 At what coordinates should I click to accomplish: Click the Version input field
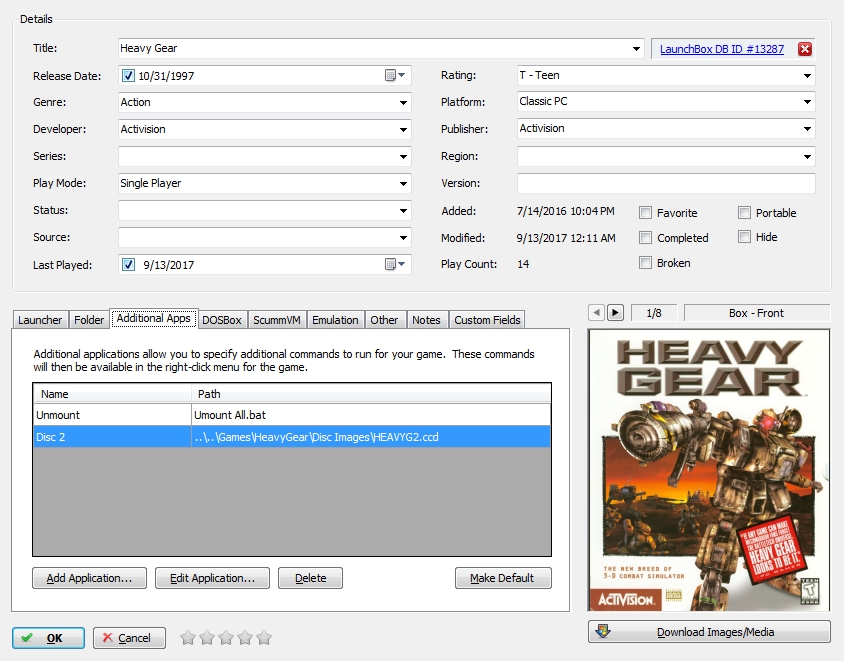click(x=666, y=183)
